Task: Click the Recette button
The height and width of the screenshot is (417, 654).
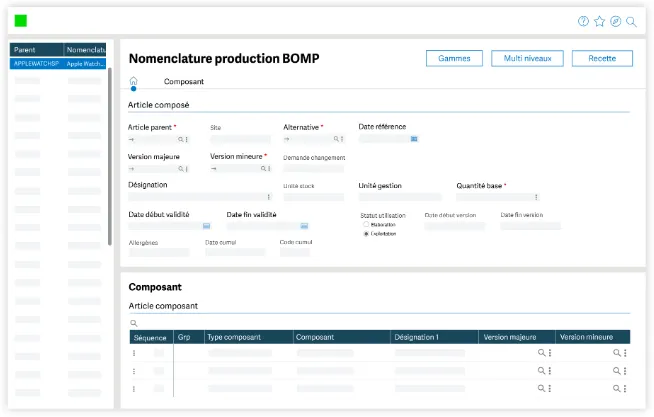Action: click(602, 58)
